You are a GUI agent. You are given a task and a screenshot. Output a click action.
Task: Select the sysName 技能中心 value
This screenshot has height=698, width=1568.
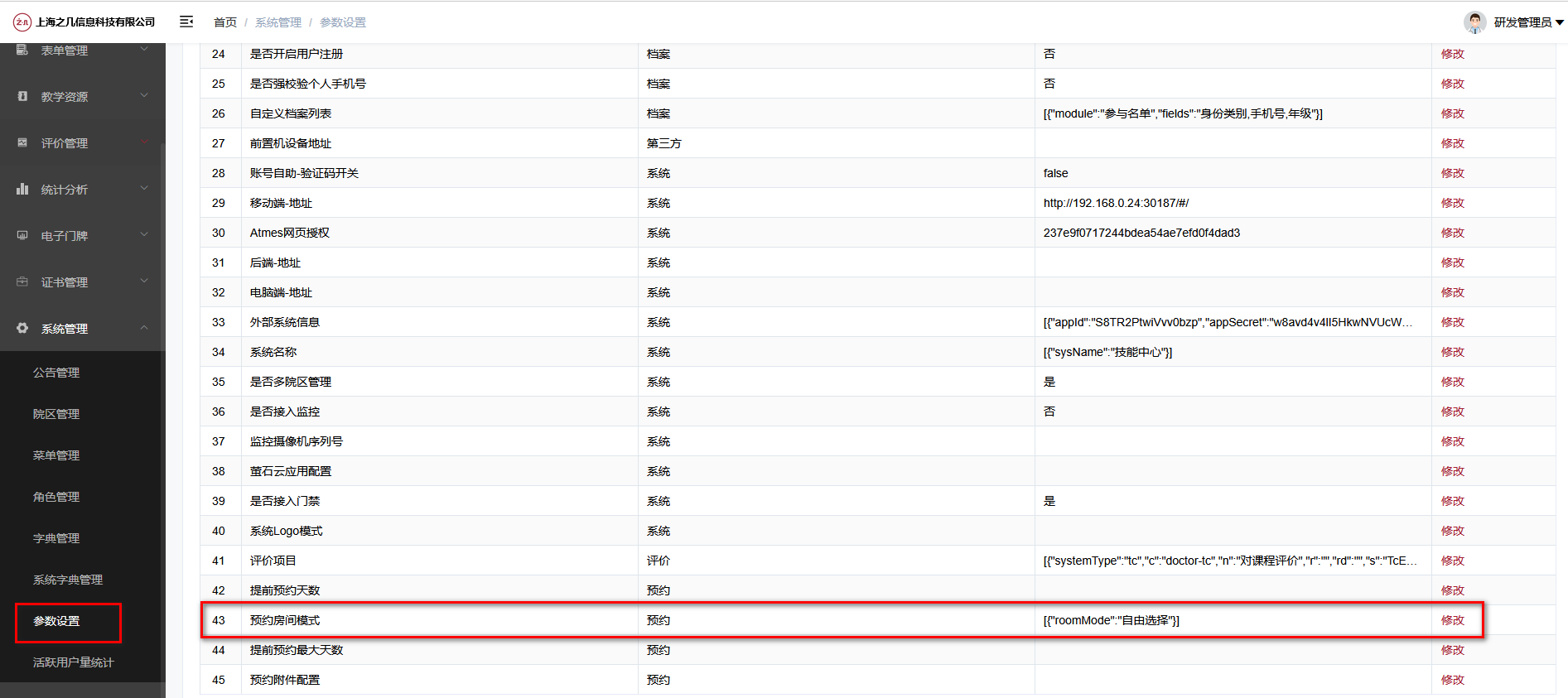click(x=1108, y=352)
